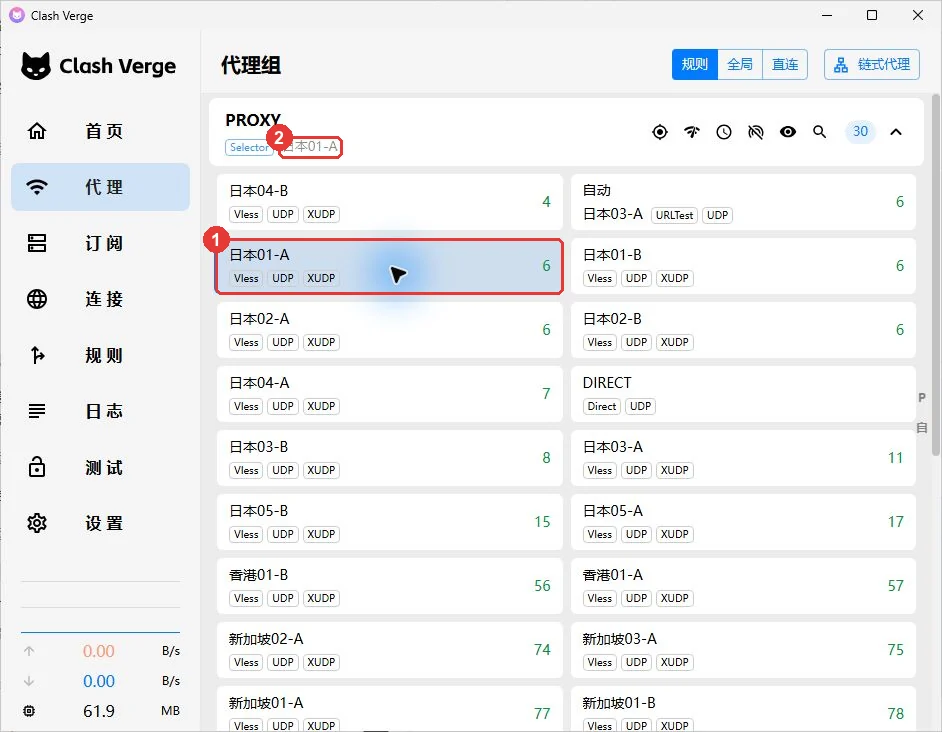Screen dimensions: 942x732
Task: Click the memory usage chip icon
Action: click(x=29, y=711)
